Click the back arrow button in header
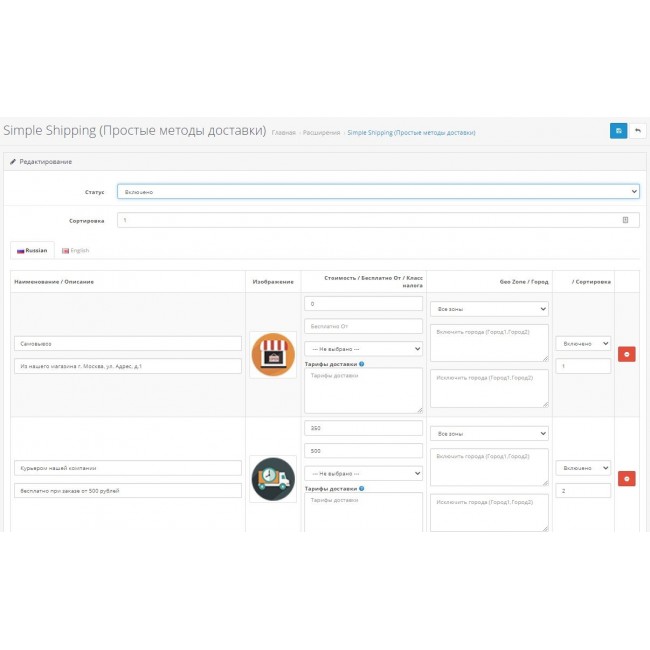The height and width of the screenshot is (650, 650). coord(638,131)
